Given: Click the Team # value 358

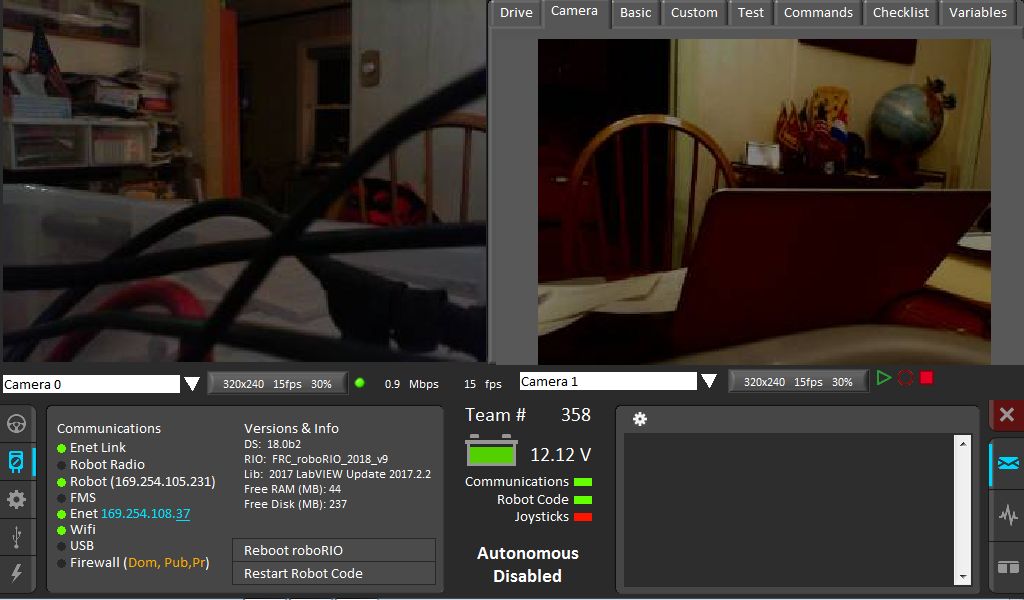Looking at the screenshot, I should pyautogui.click(x=575, y=415).
